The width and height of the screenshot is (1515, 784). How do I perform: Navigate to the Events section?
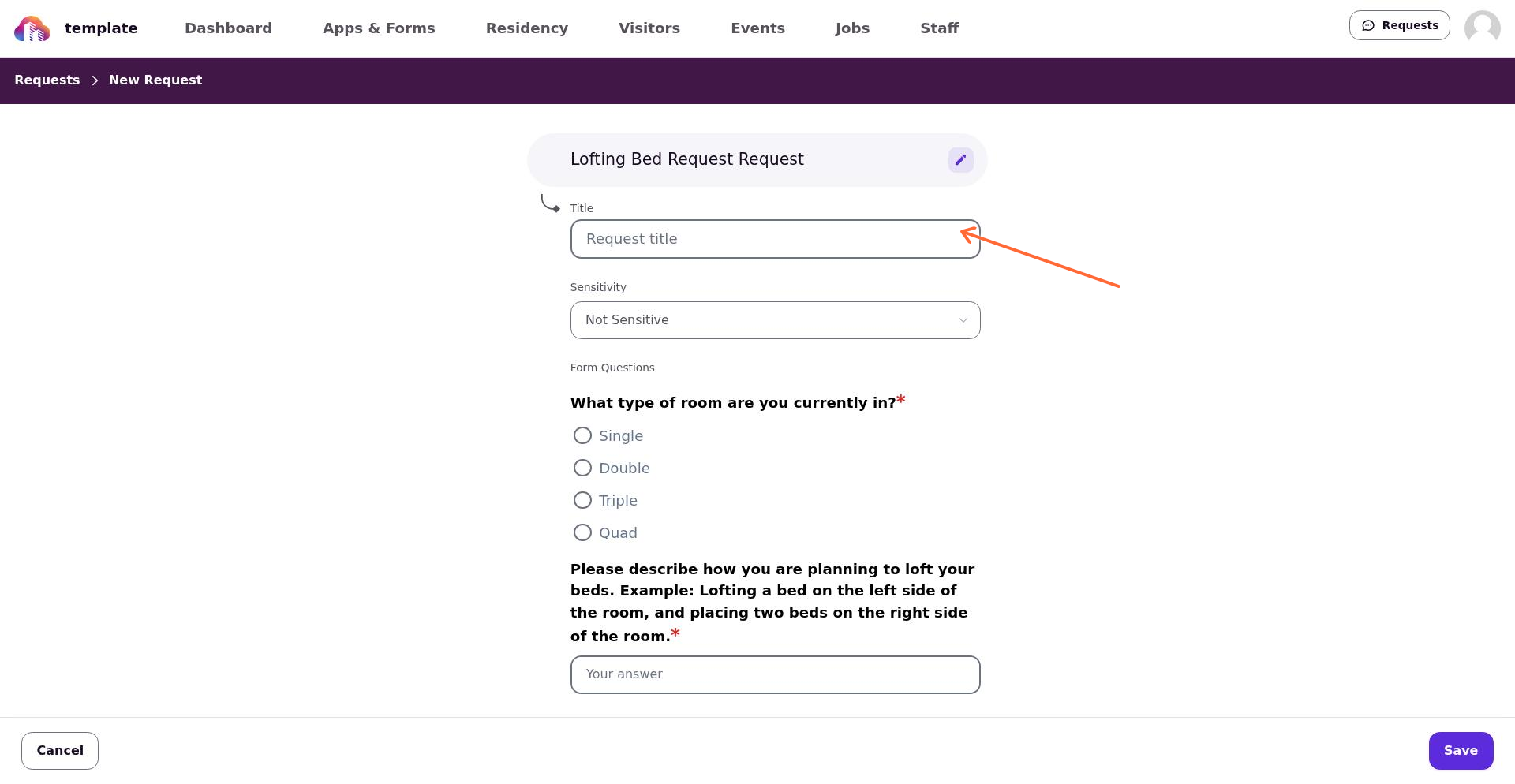(757, 28)
